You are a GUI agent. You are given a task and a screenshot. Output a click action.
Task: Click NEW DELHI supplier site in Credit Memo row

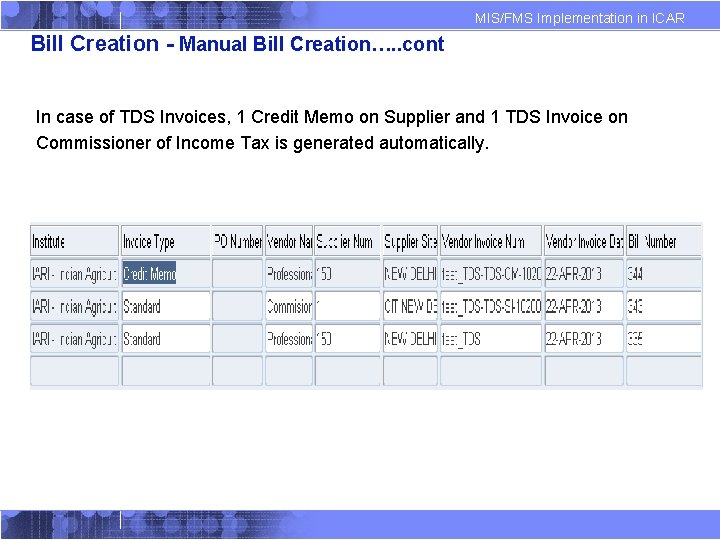(410, 274)
